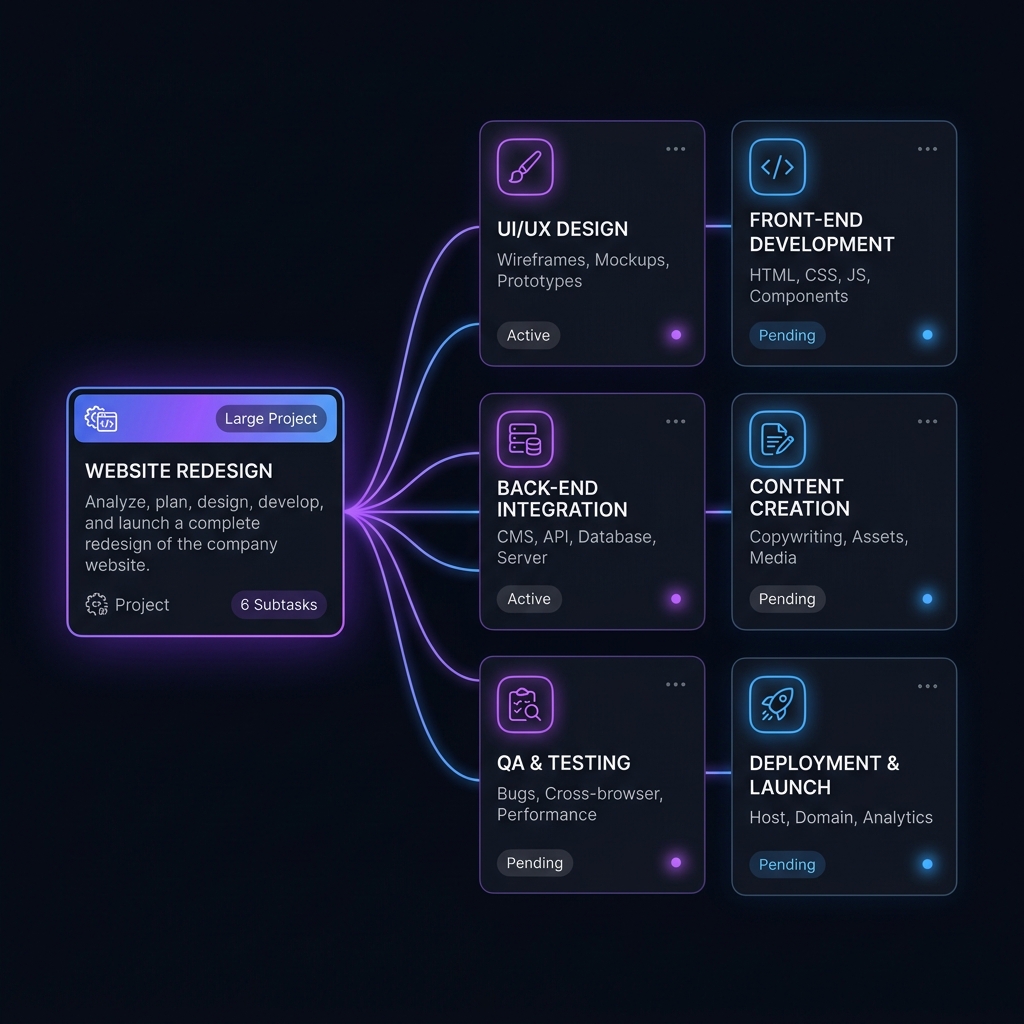Select the DEPLOYMENT & LAUNCH card title
The width and height of the screenshot is (1024, 1024).
coord(824,775)
